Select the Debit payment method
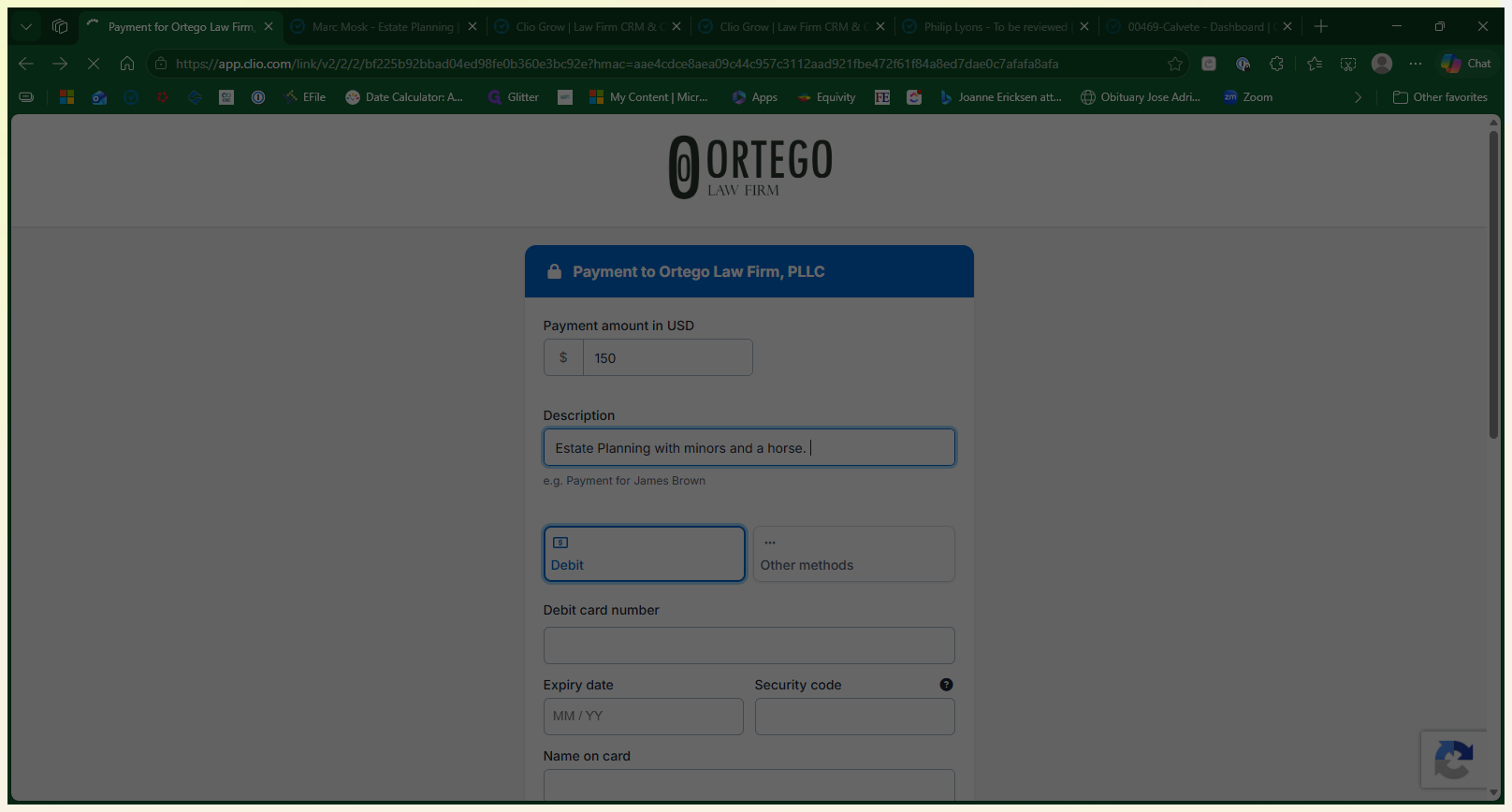 (x=645, y=554)
